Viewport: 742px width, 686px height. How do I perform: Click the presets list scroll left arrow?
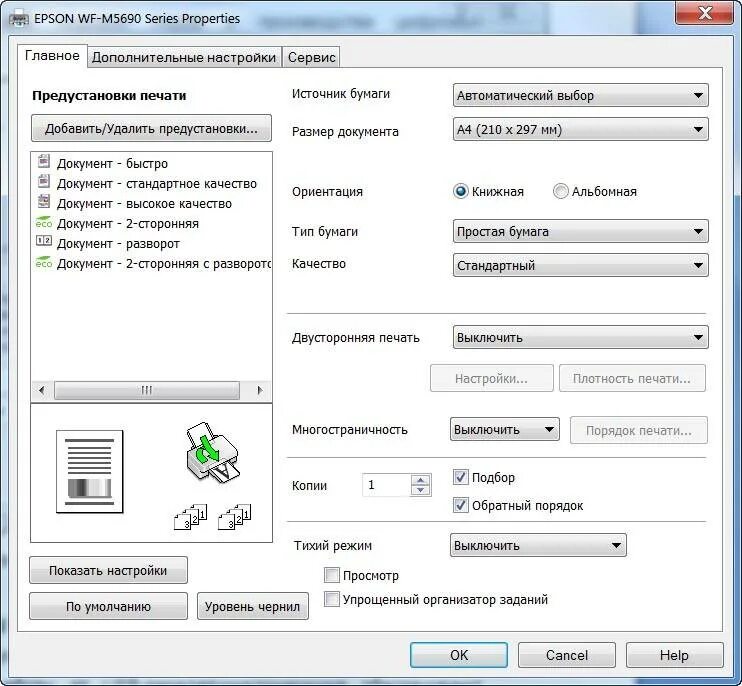[42, 390]
